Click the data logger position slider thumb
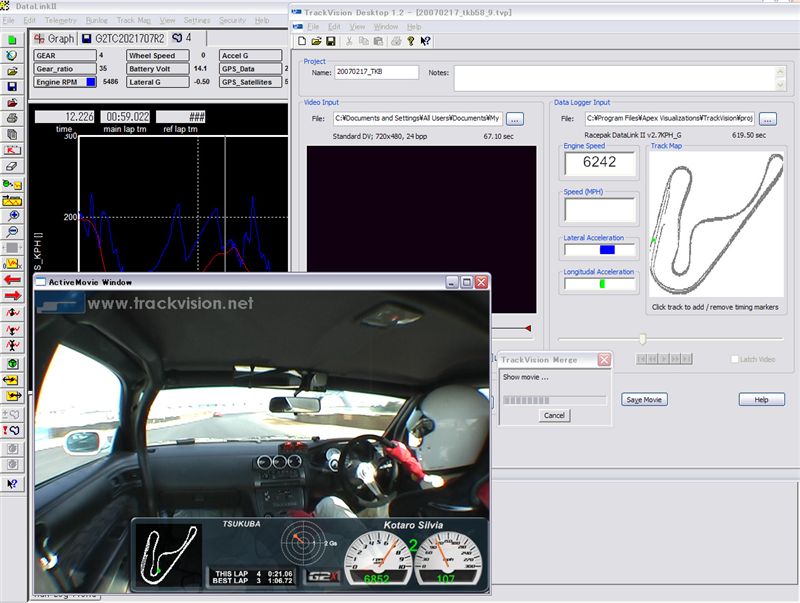The width and height of the screenshot is (800, 603). [643, 339]
